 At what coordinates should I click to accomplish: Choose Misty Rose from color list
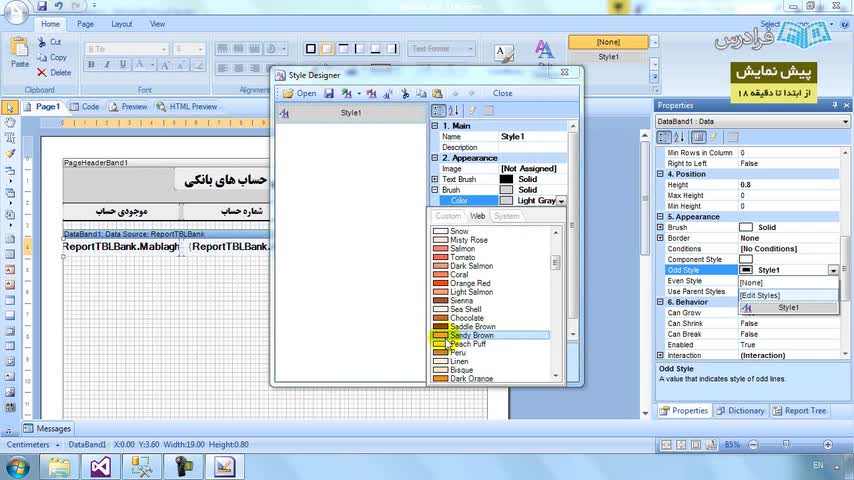491,240
